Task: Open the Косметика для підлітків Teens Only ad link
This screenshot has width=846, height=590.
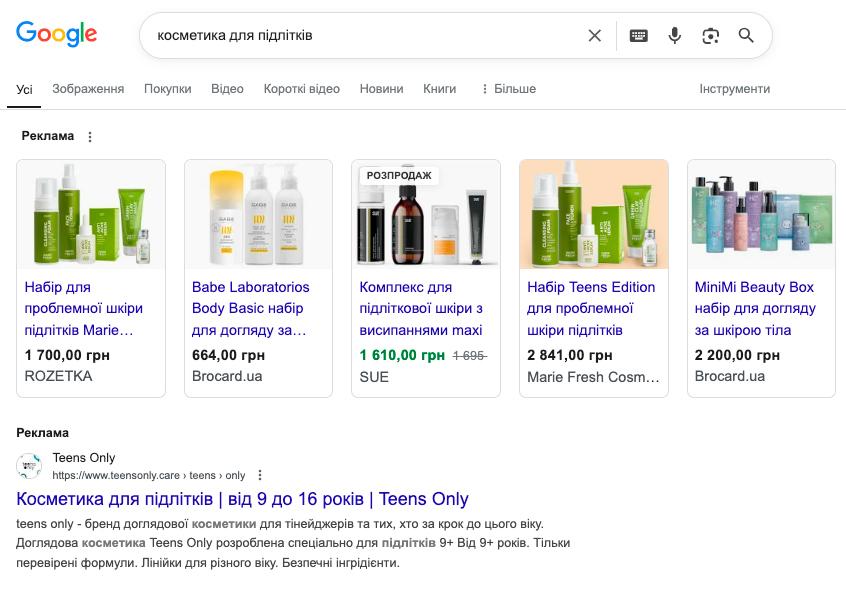Action: pos(242,499)
